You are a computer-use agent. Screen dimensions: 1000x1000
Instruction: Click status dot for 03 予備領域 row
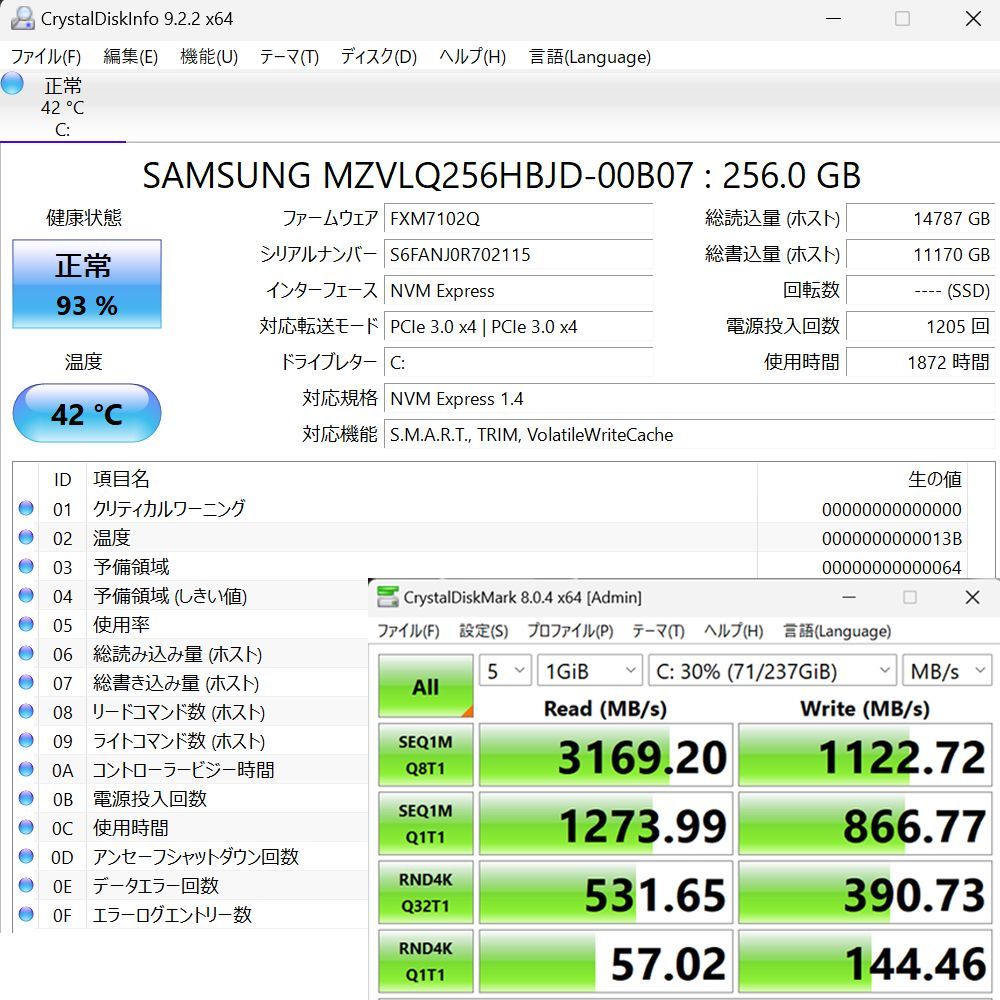pyautogui.click(x=26, y=566)
